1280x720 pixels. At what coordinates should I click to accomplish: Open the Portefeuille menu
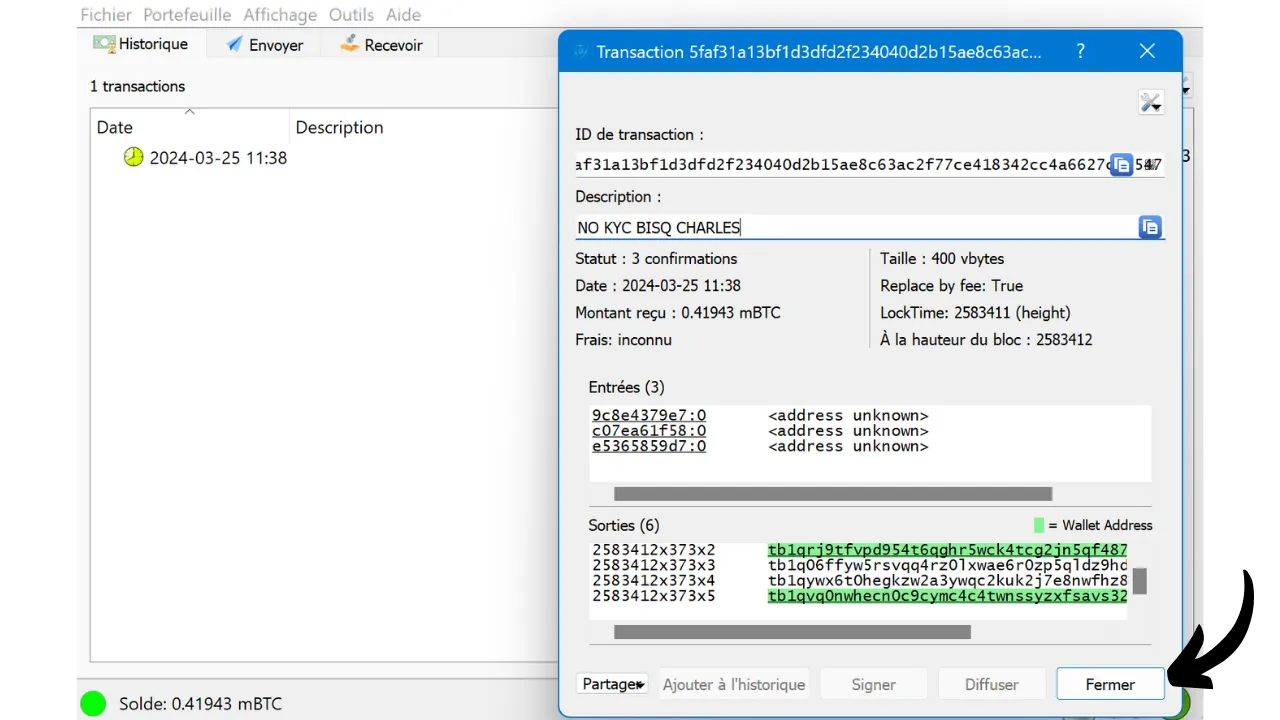pyautogui.click(x=187, y=15)
